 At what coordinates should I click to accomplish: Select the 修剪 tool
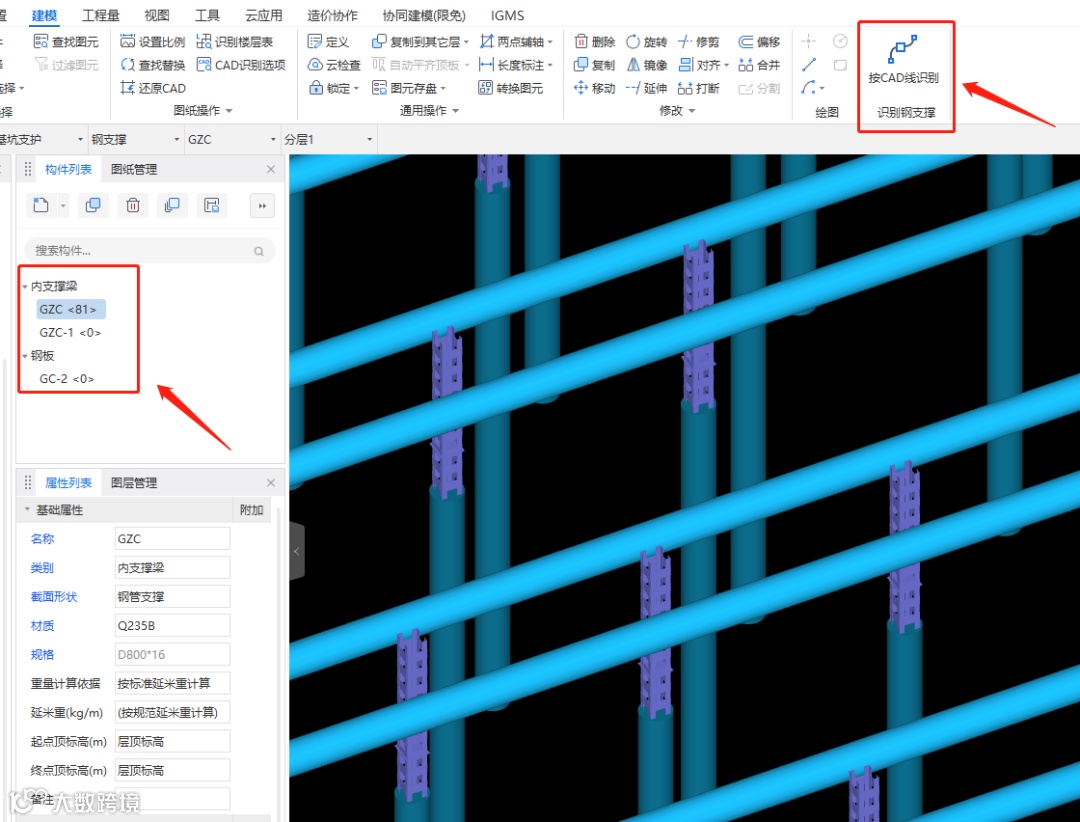click(698, 41)
